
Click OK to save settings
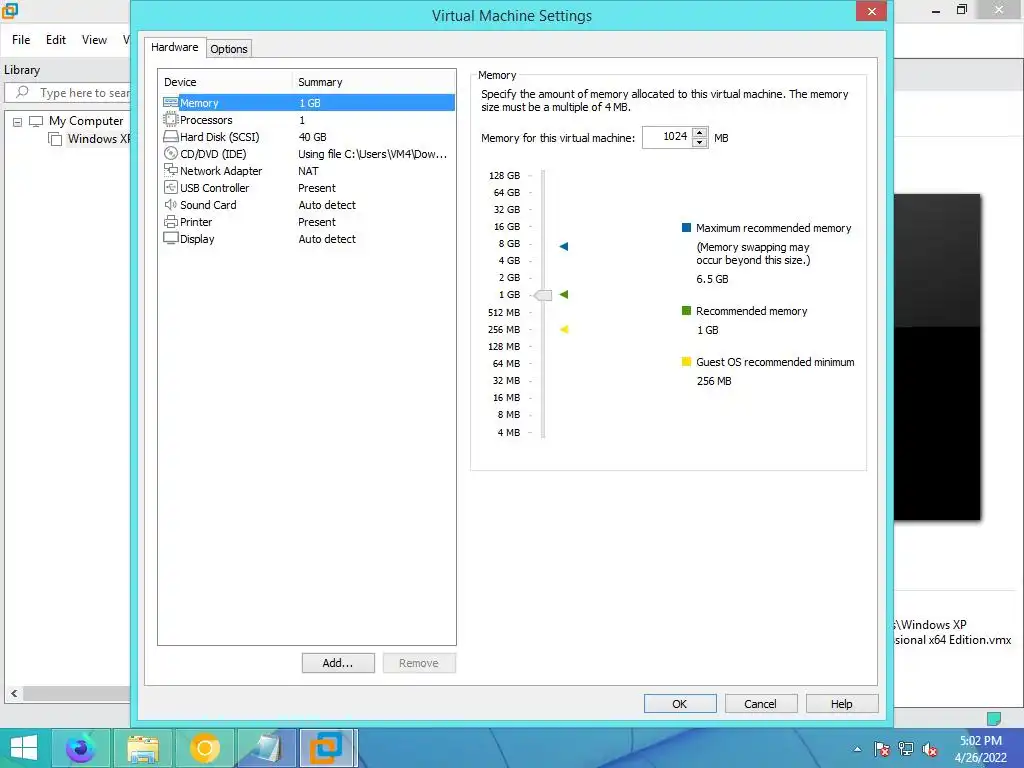[680, 703]
